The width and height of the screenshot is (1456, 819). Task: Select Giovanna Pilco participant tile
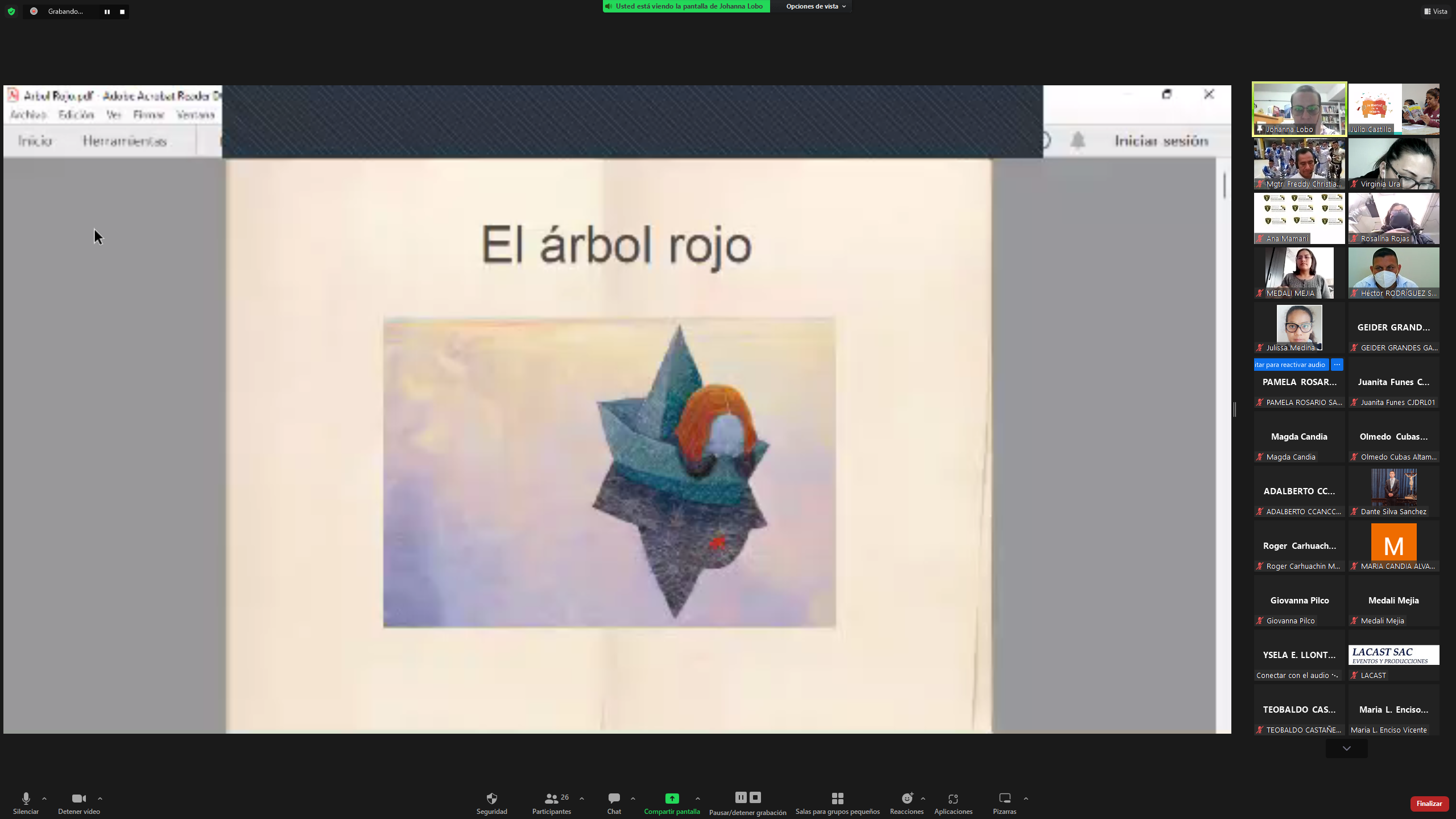coord(1299,601)
